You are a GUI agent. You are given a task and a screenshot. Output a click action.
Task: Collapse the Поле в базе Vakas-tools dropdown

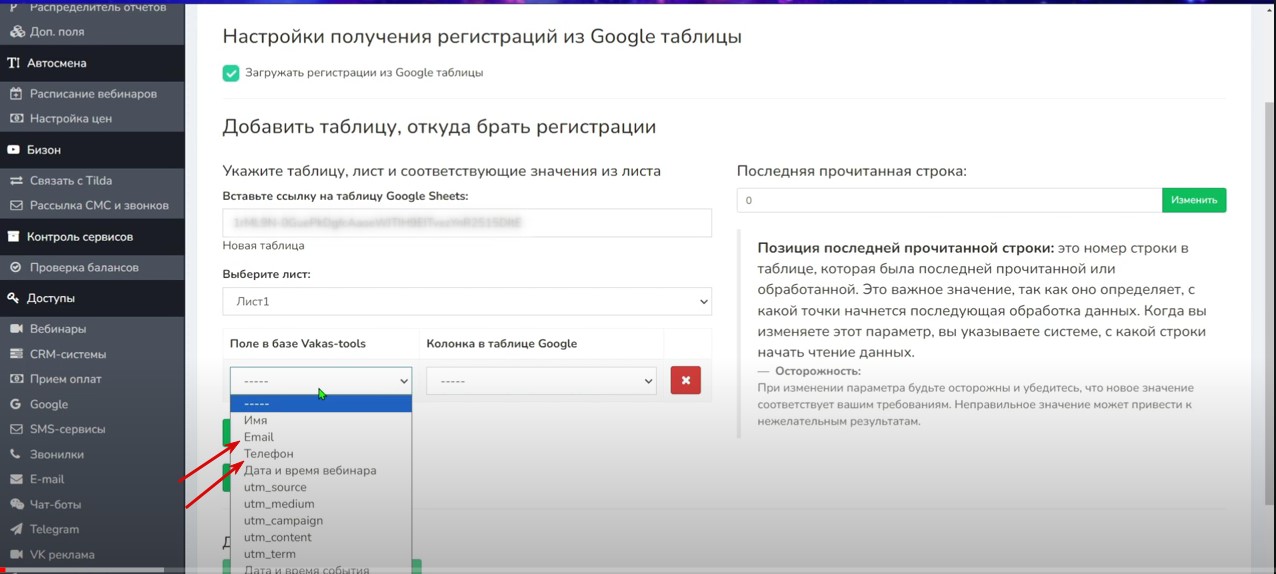pos(321,381)
